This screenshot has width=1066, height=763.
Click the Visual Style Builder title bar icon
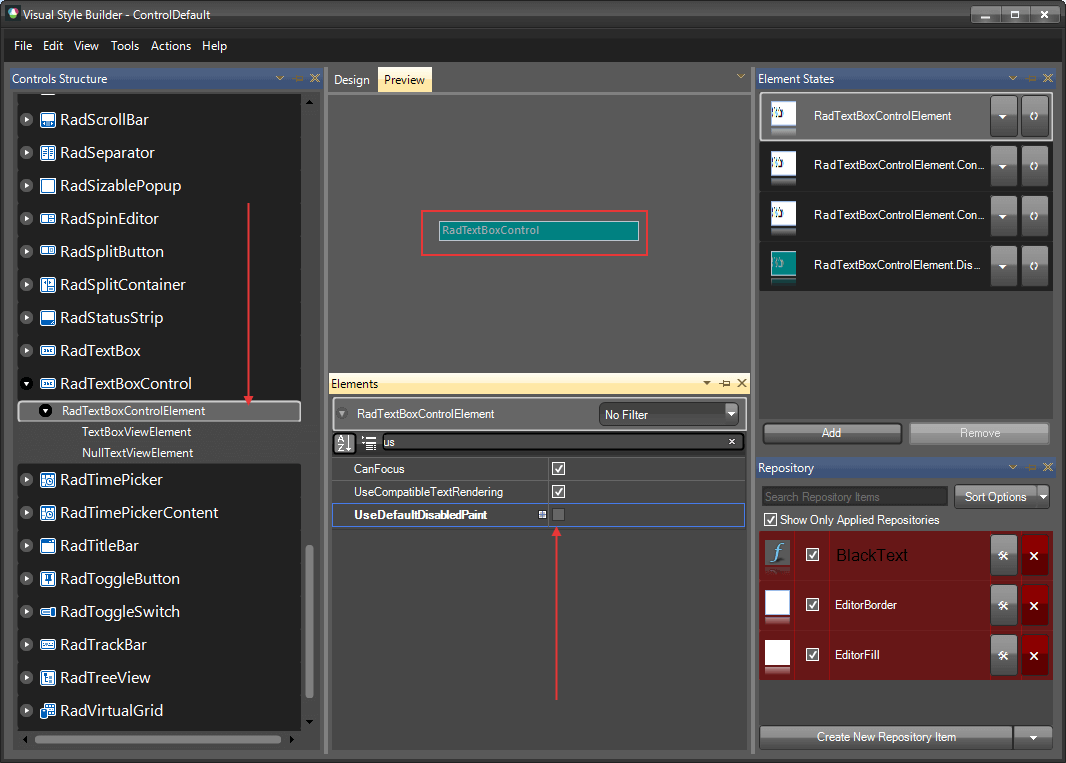pyautogui.click(x=11, y=14)
